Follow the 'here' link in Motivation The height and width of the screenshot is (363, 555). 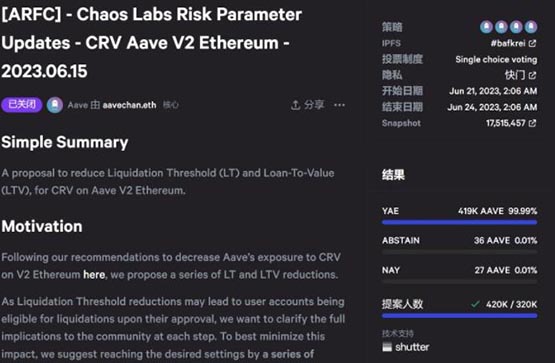click(94, 275)
